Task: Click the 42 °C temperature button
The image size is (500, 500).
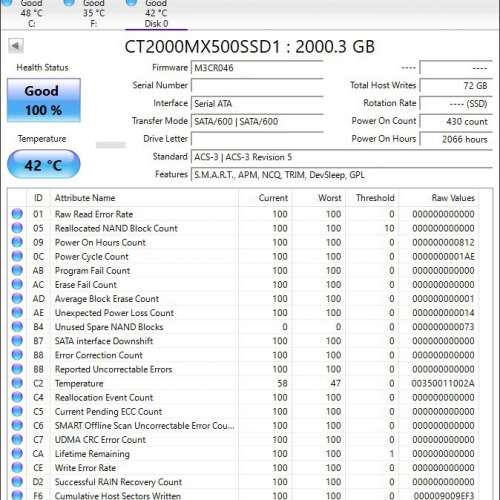Action: pyautogui.click(x=44, y=165)
